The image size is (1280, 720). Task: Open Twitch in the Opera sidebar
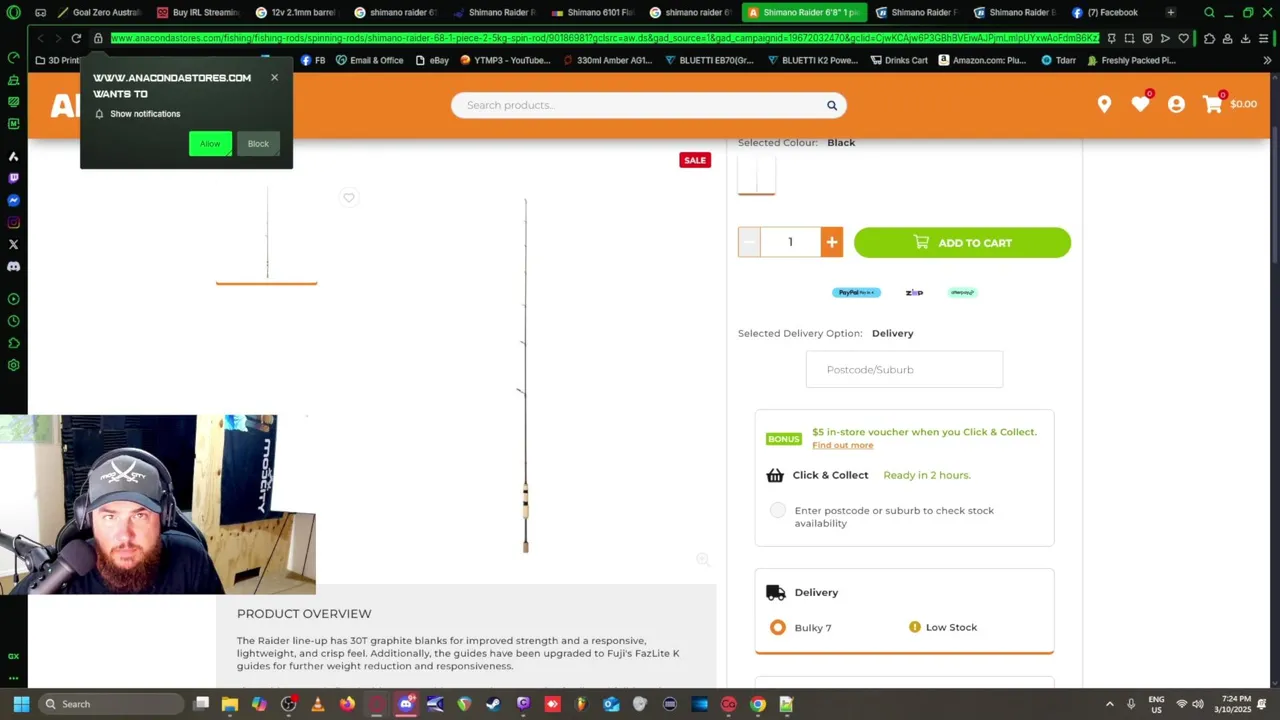click(x=13, y=178)
